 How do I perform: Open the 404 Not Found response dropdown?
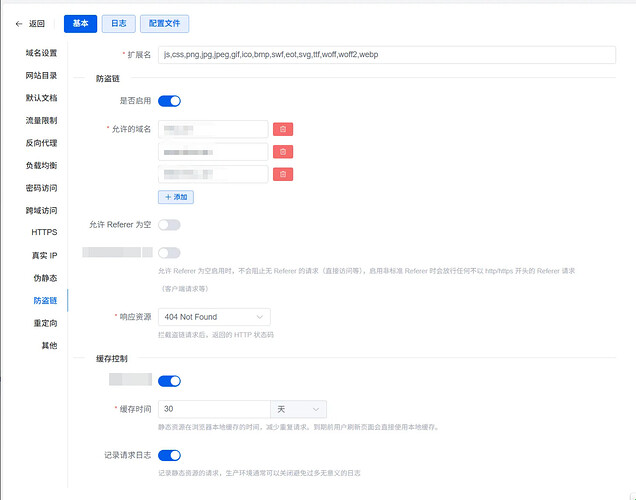point(213,317)
